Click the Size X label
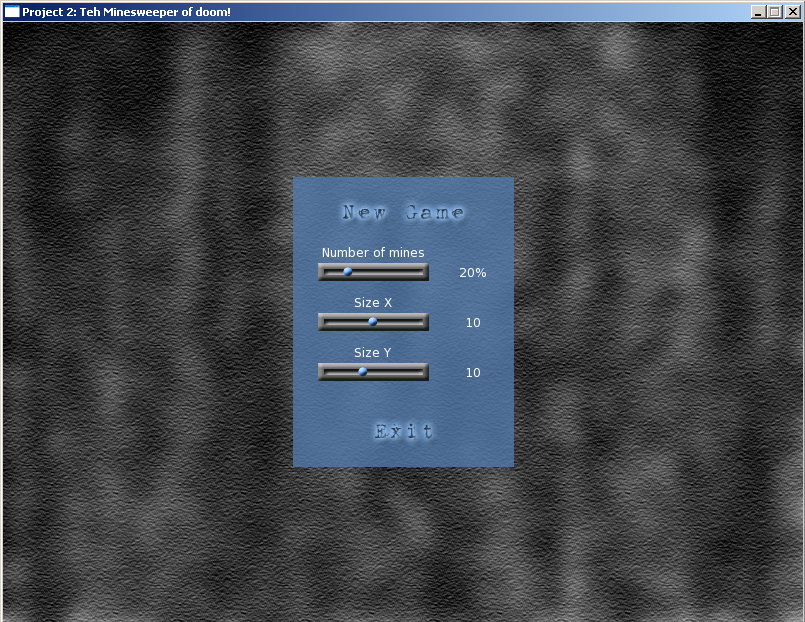 coord(373,302)
